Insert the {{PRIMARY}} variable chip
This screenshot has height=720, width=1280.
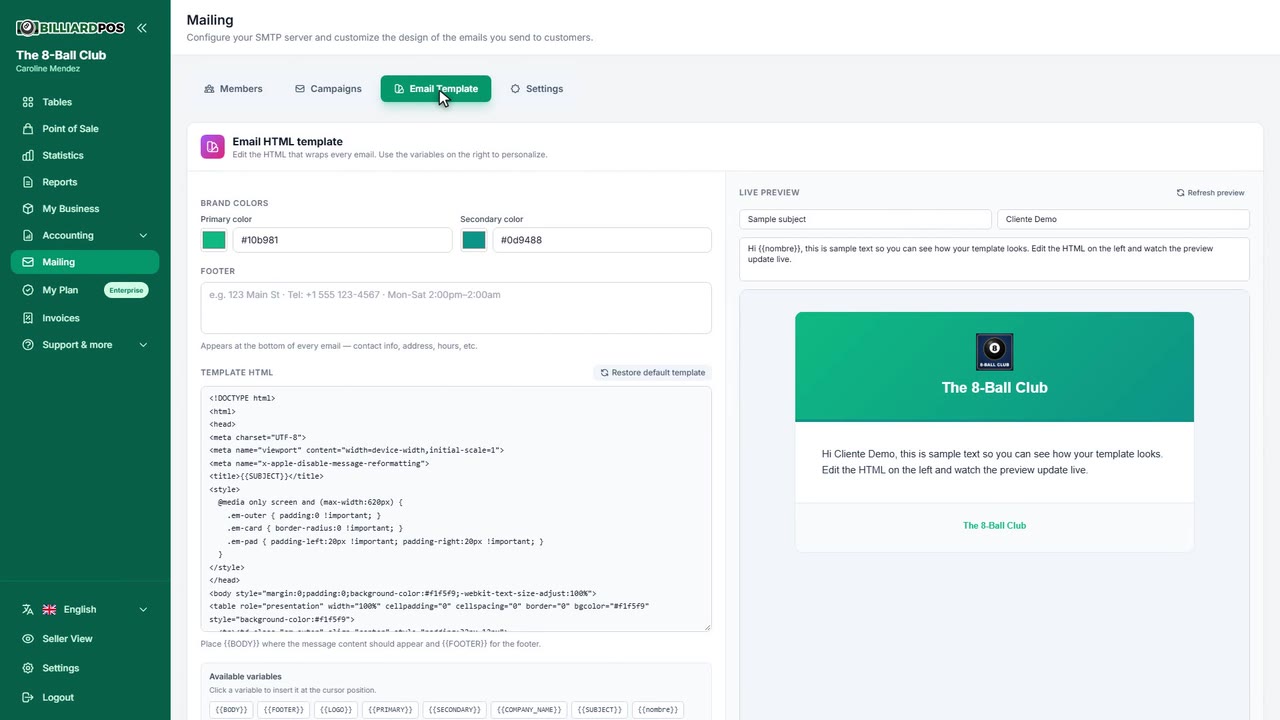pos(390,710)
